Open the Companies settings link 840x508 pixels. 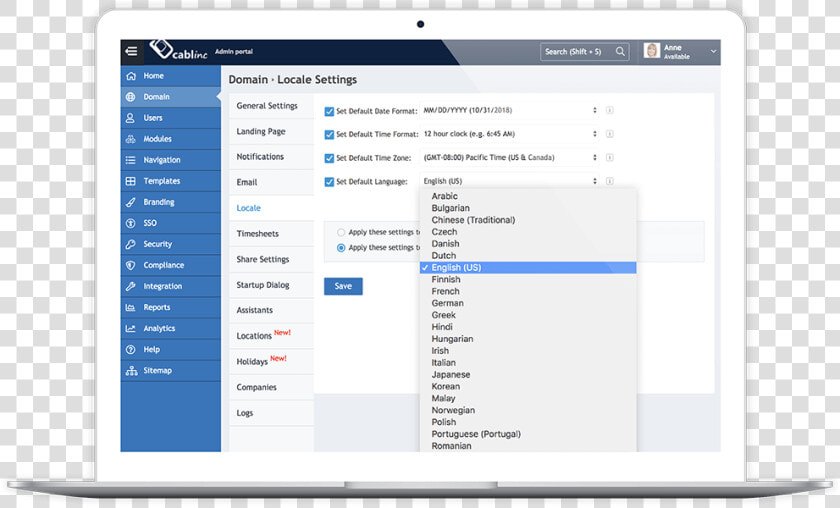[x=271, y=387]
